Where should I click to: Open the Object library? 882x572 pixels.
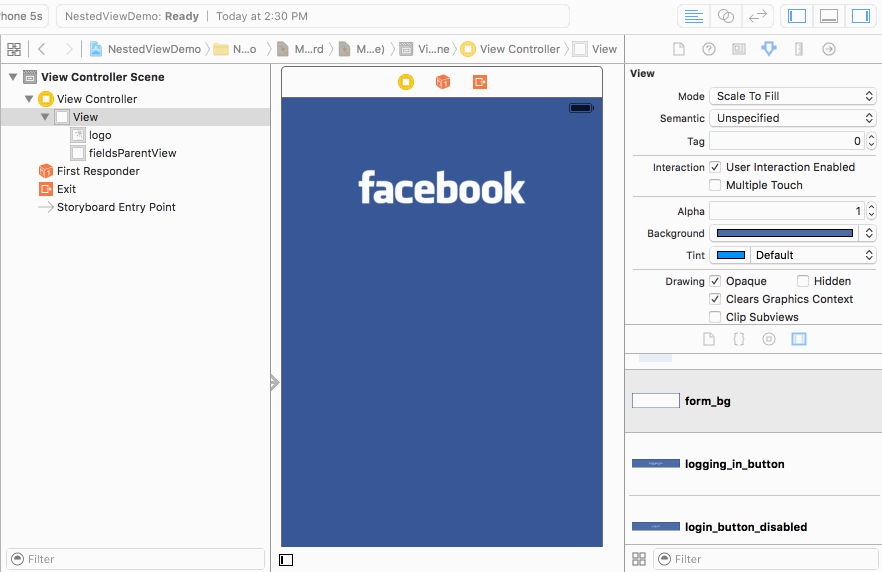[769, 339]
